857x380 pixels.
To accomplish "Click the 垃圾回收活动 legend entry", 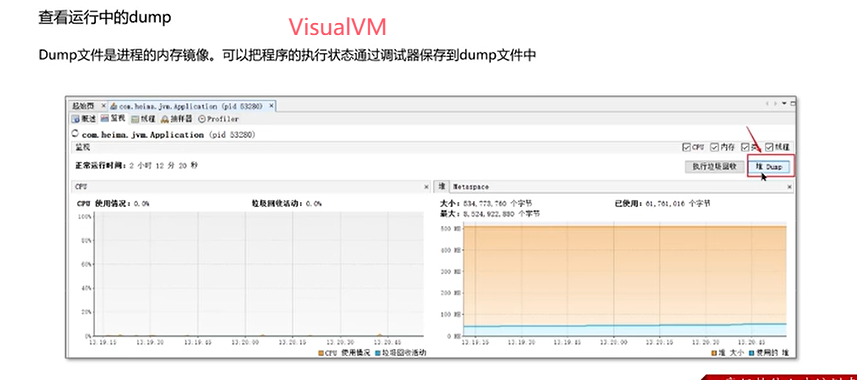I will click(x=401, y=353).
